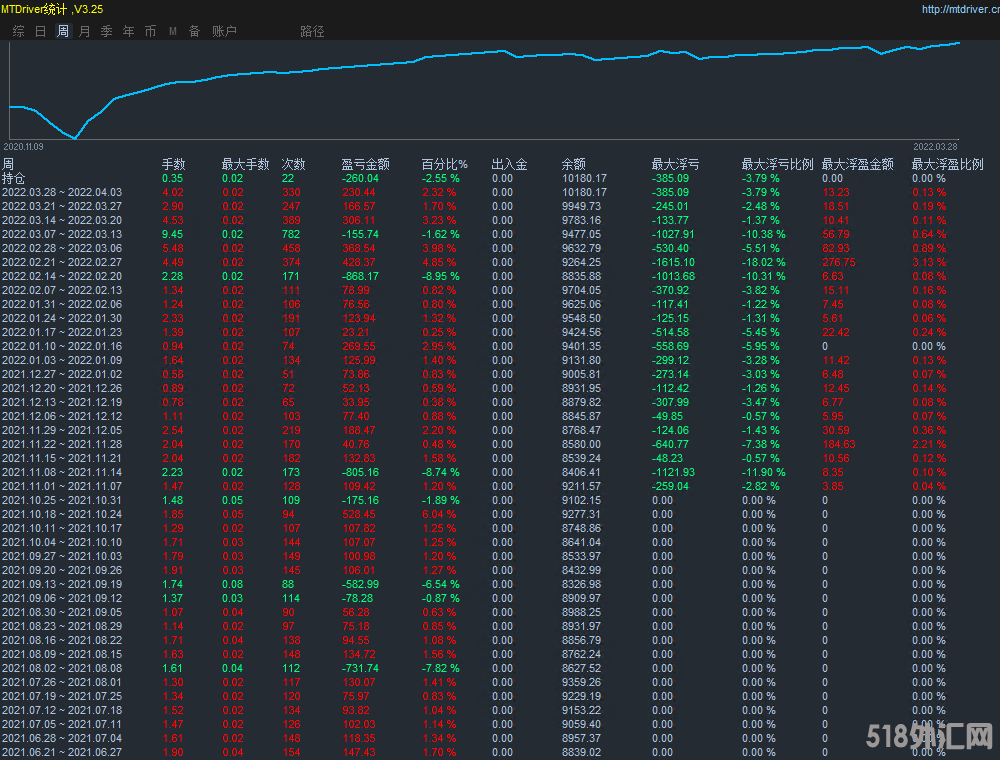Open the 季 quarterly statistics tab

tap(107, 31)
